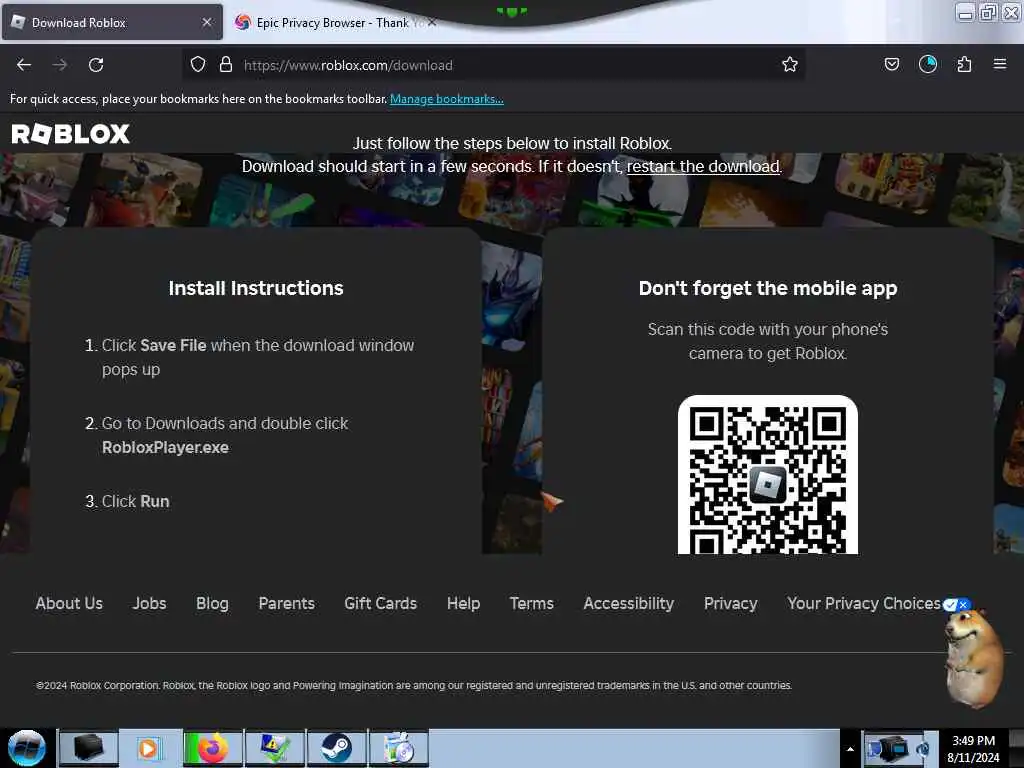Viewport: 1024px width, 768px height.
Task: Switch to the Epic Privacy Browser tab
Action: pos(332,23)
